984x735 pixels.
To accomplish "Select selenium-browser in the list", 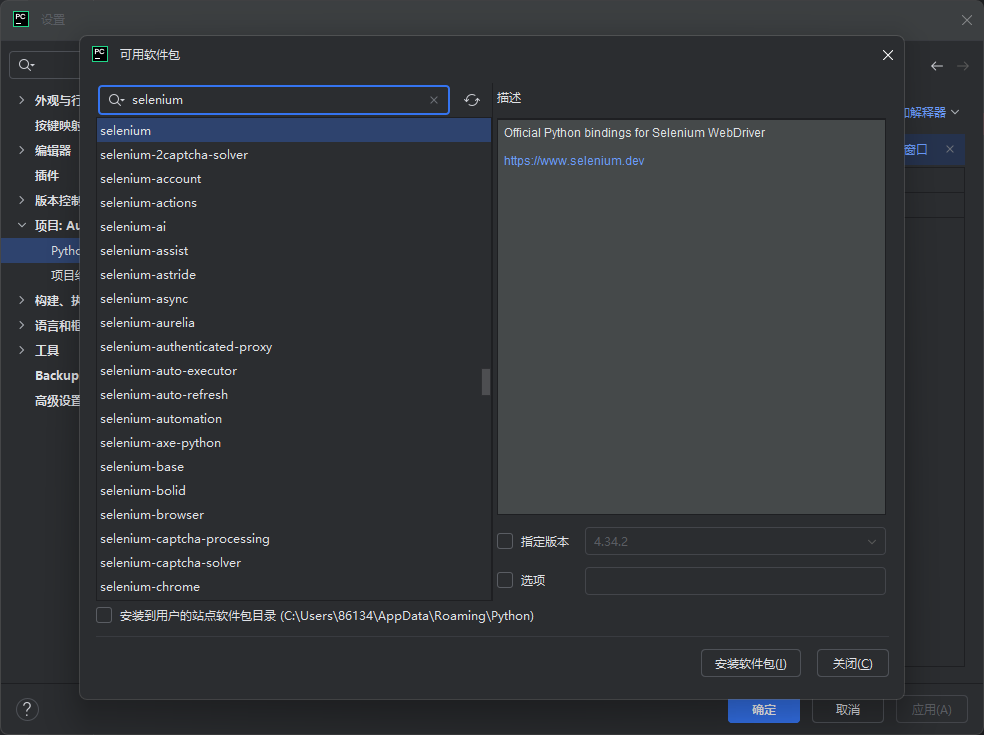I will coord(294,515).
